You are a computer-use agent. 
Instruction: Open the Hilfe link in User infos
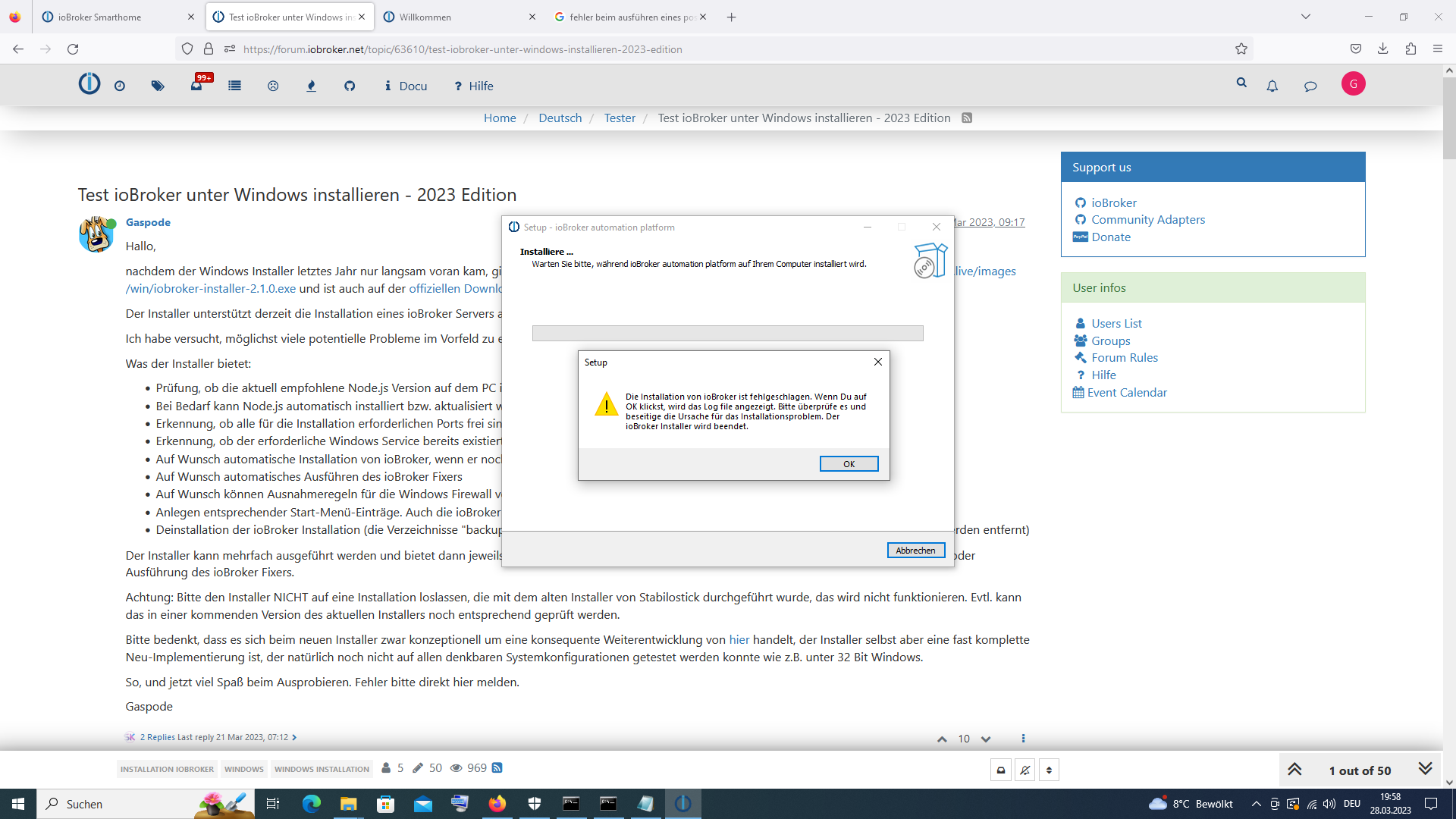pyautogui.click(x=1103, y=375)
